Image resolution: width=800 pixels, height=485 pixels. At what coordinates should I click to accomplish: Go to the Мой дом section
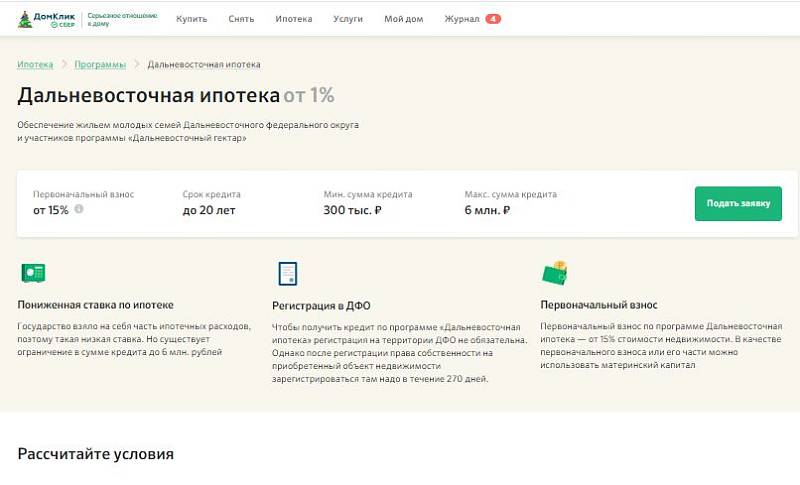coord(404,19)
